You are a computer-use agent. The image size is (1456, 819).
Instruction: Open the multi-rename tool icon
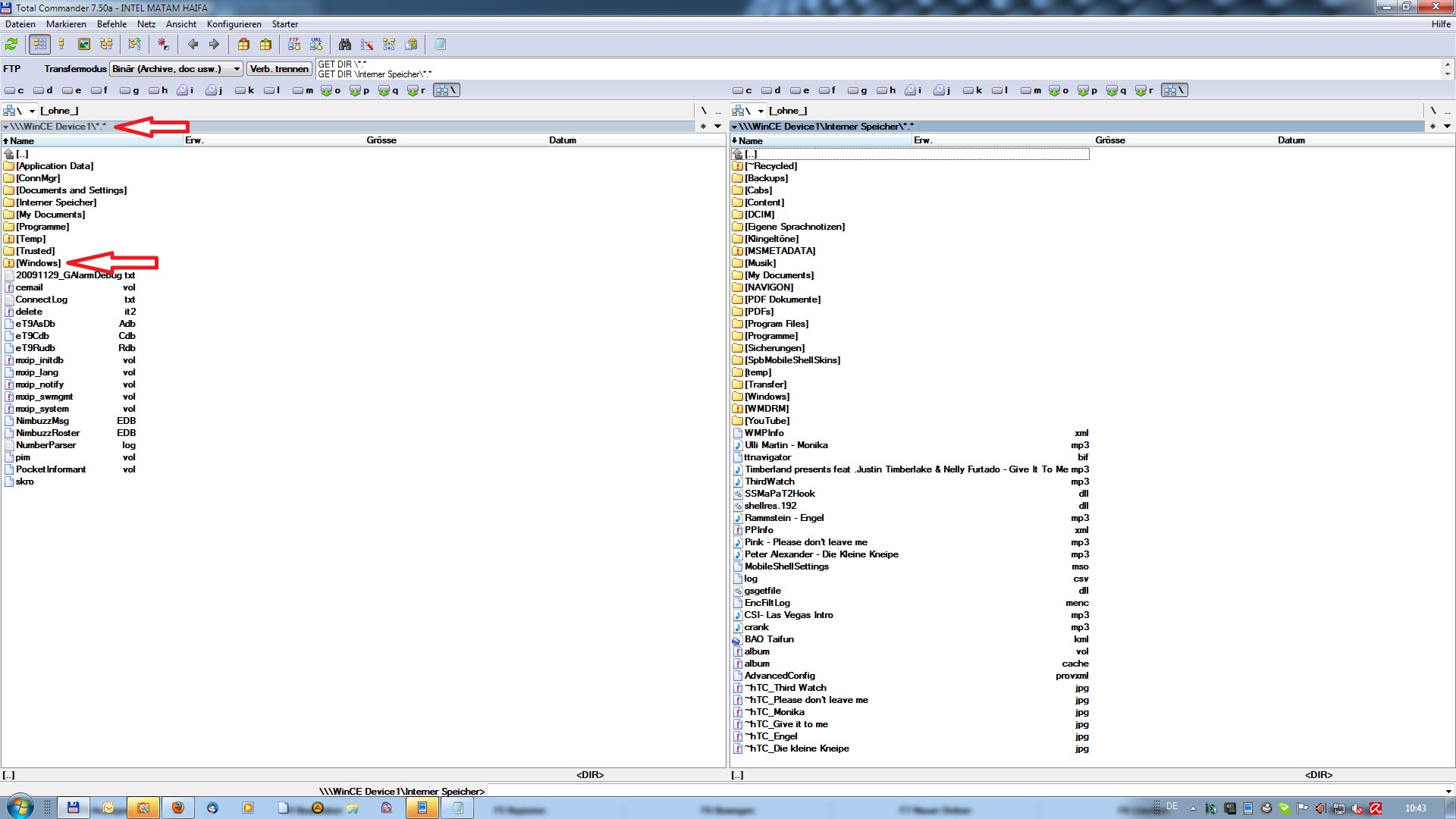click(x=367, y=44)
